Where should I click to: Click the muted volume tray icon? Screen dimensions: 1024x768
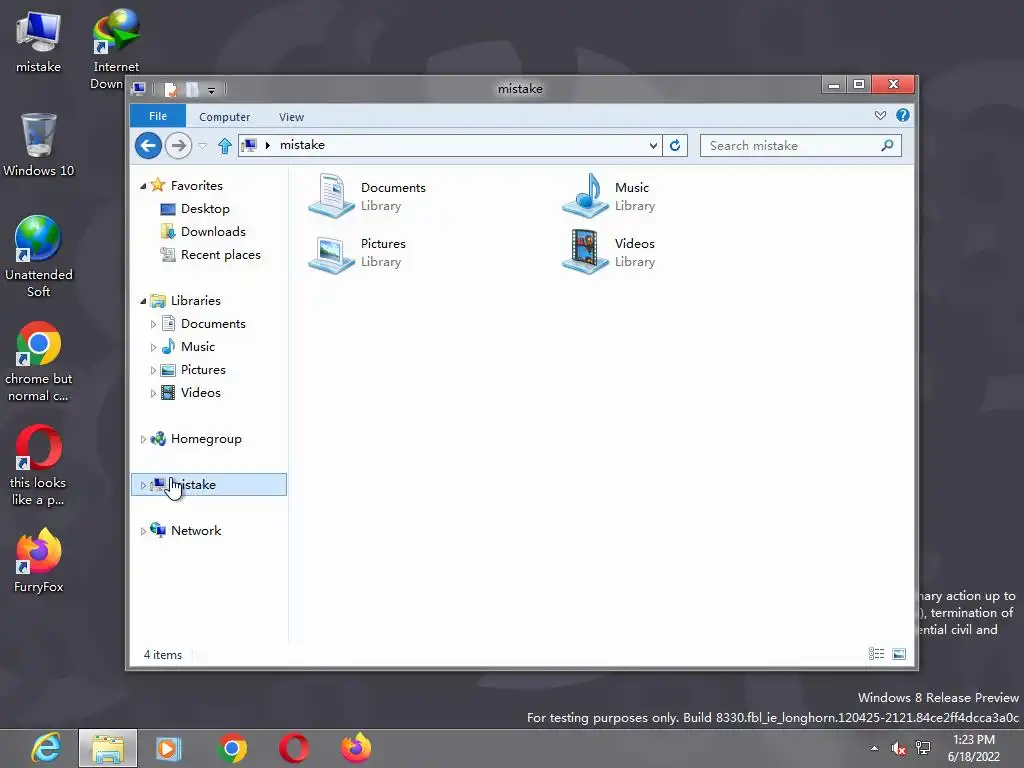[899, 748]
